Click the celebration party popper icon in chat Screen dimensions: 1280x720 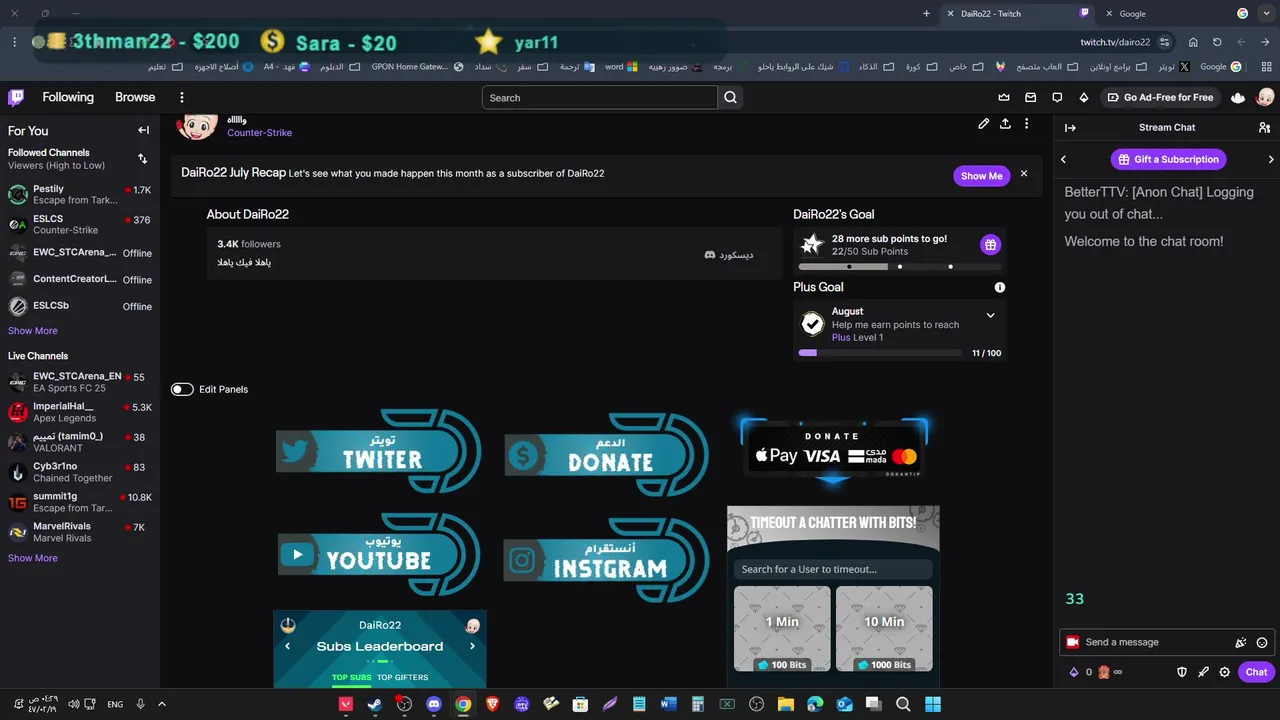(1241, 643)
